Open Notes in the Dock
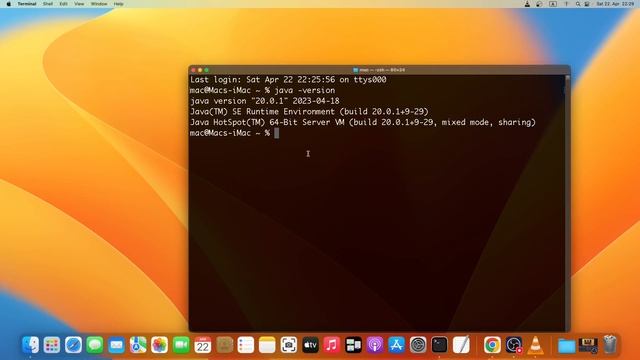Viewport: 640px width, 360px height. point(267,345)
